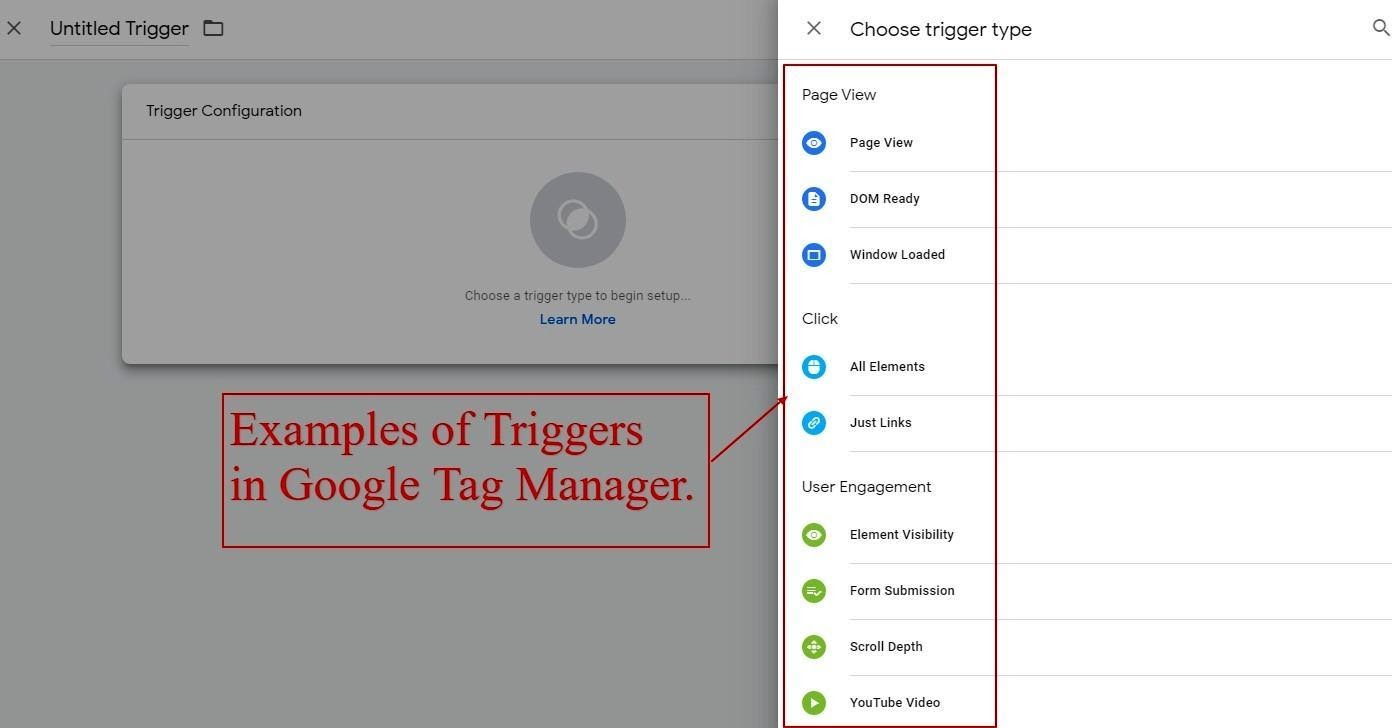Click the folder icon beside Untitled Trigger
Viewport: 1392px width, 728px height.
click(212, 28)
